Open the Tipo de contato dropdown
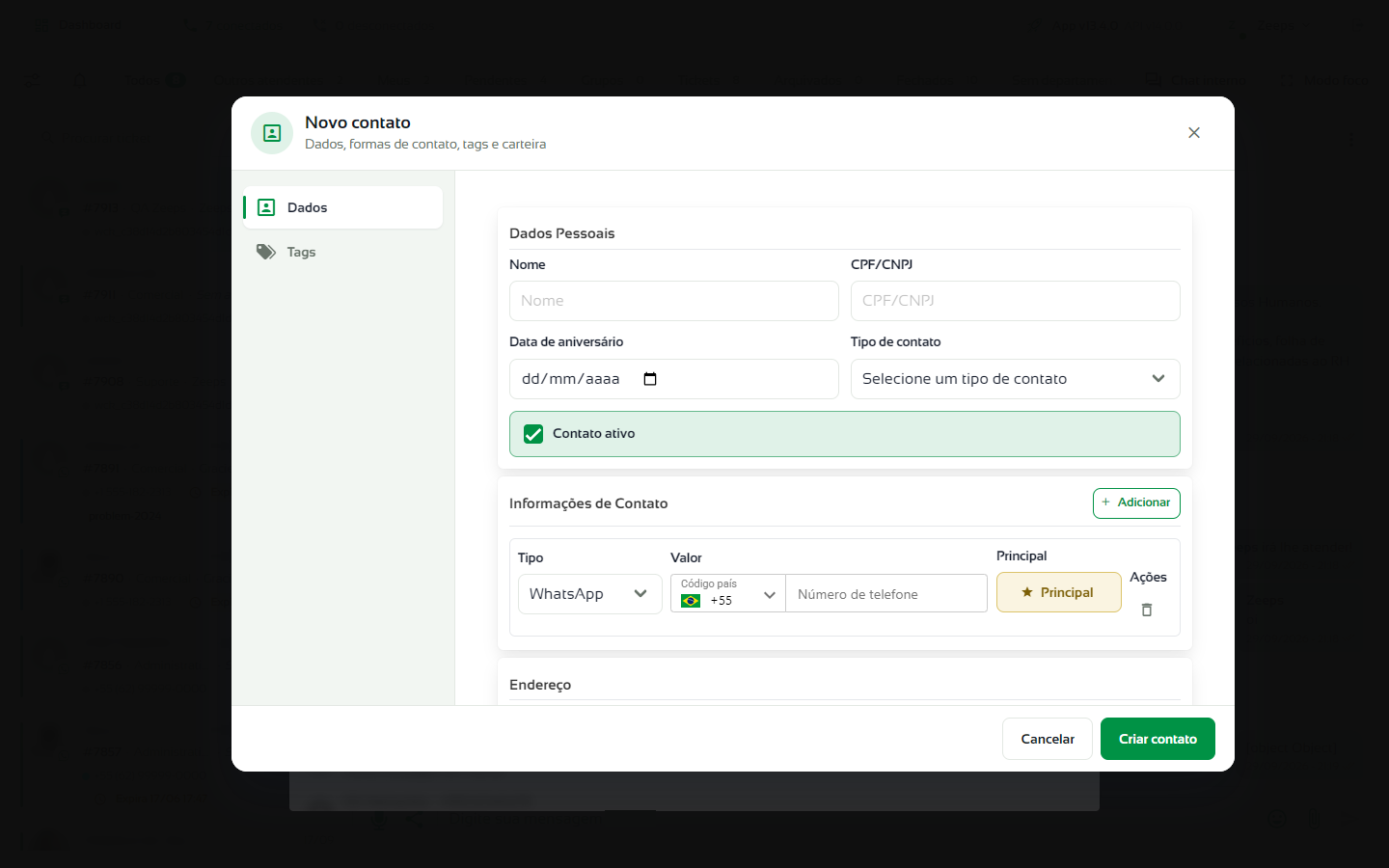The height and width of the screenshot is (868, 1389). pos(1016,379)
